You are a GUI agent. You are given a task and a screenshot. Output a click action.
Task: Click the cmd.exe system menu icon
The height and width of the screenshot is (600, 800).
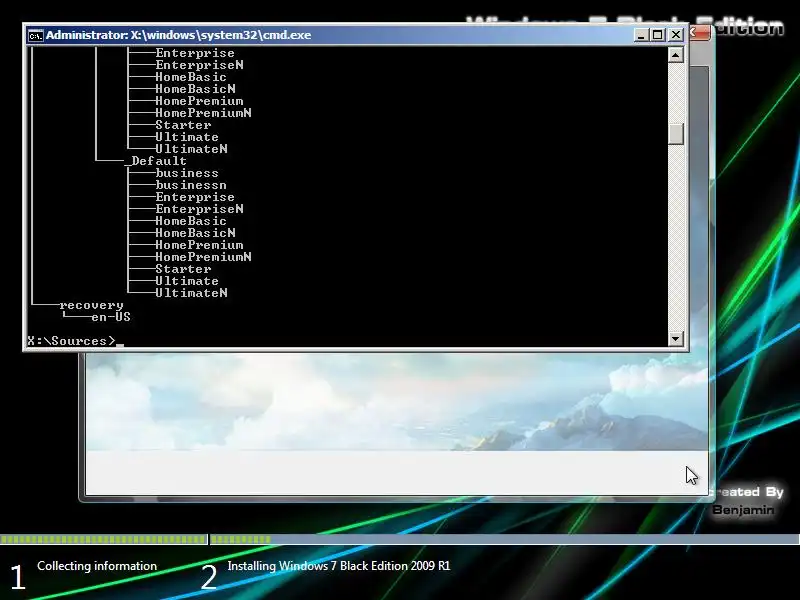tap(35, 35)
